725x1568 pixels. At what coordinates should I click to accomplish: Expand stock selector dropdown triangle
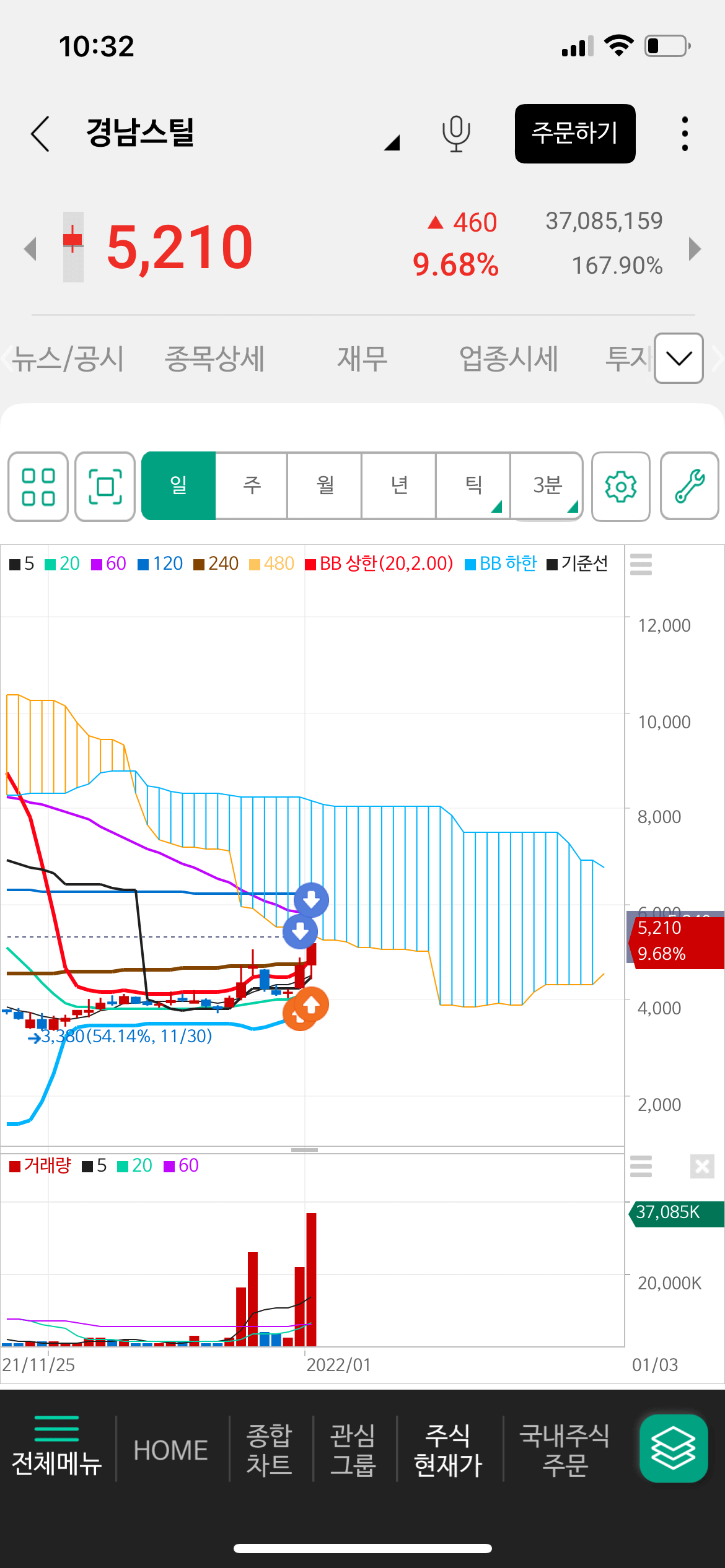click(392, 142)
